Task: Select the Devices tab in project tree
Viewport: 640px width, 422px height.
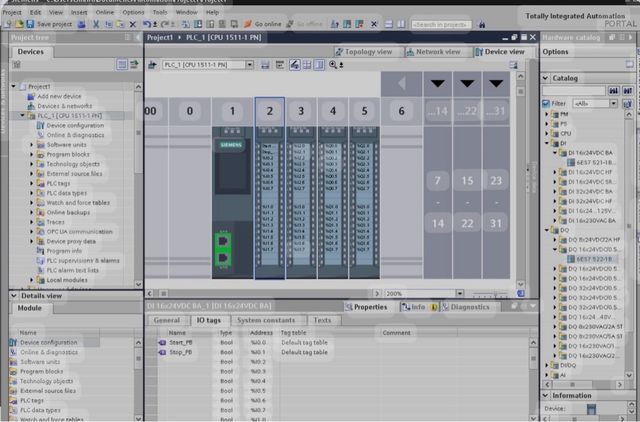Action: click(x=30, y=52)
